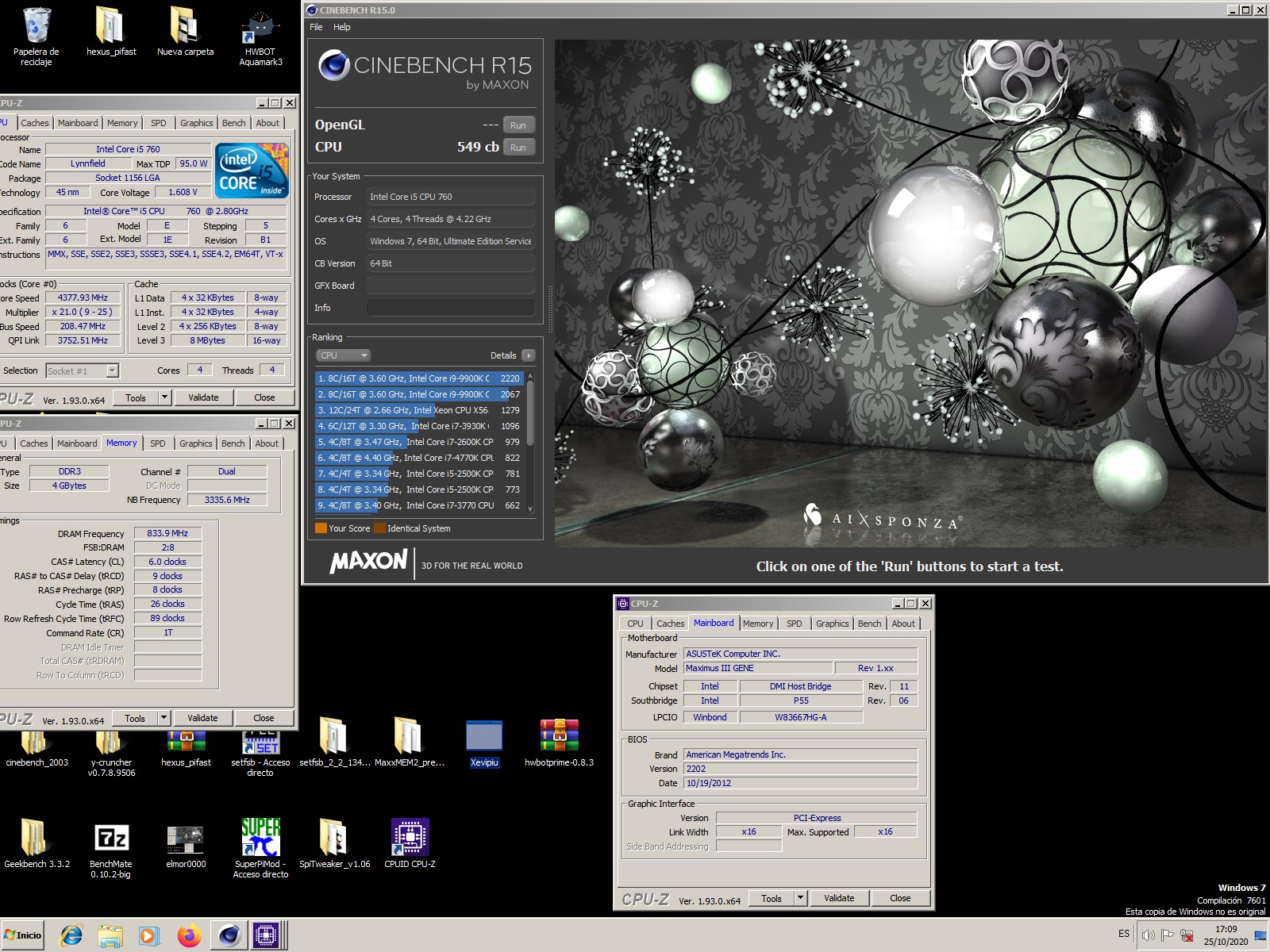Open the hexus_pifast archive near the SetFSB shortcut
This screenshot has height=952, width=1270.
pos(186,748)
